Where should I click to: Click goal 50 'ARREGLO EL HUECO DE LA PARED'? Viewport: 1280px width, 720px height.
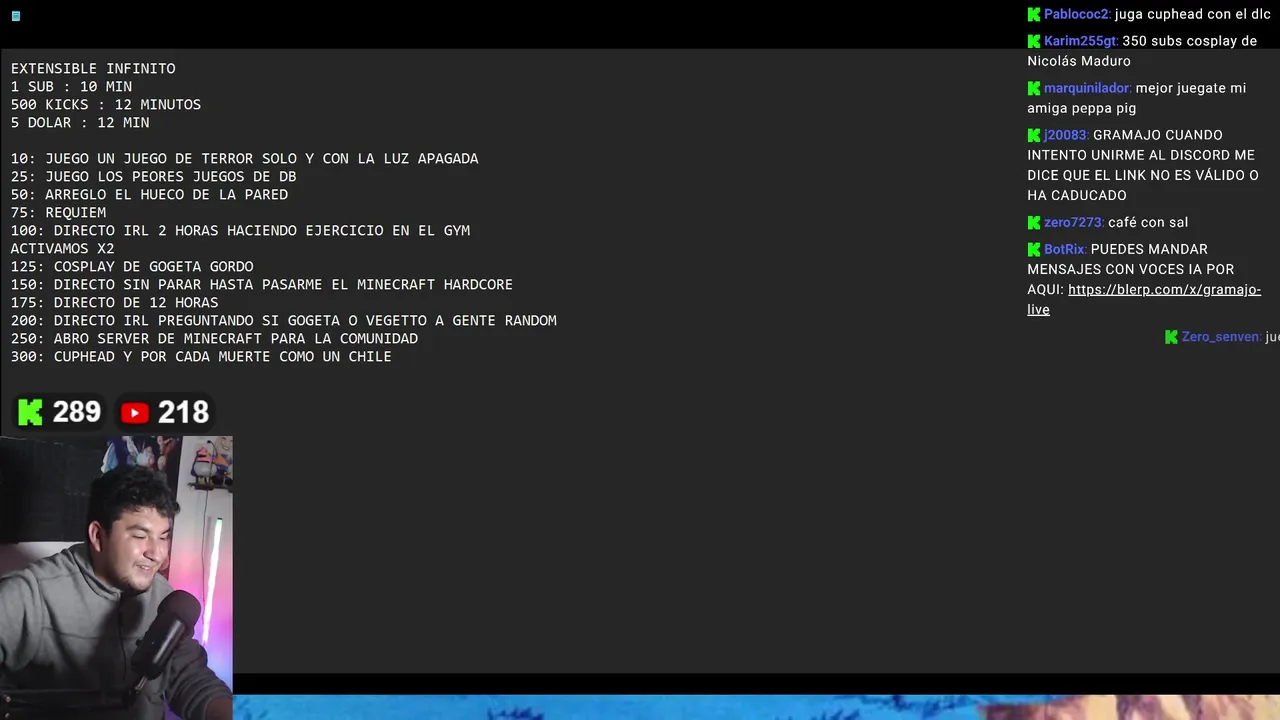[149, 195]
